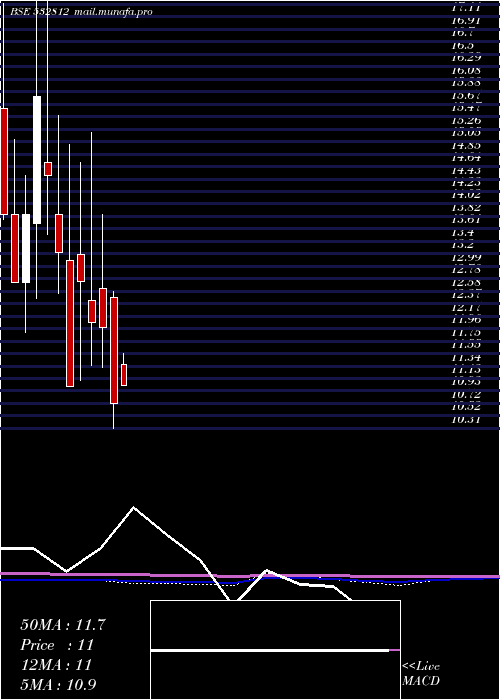The width and height of the screenshot is (500, 700).
Task: Click the 14.43 price axis label
Action: 466,170
